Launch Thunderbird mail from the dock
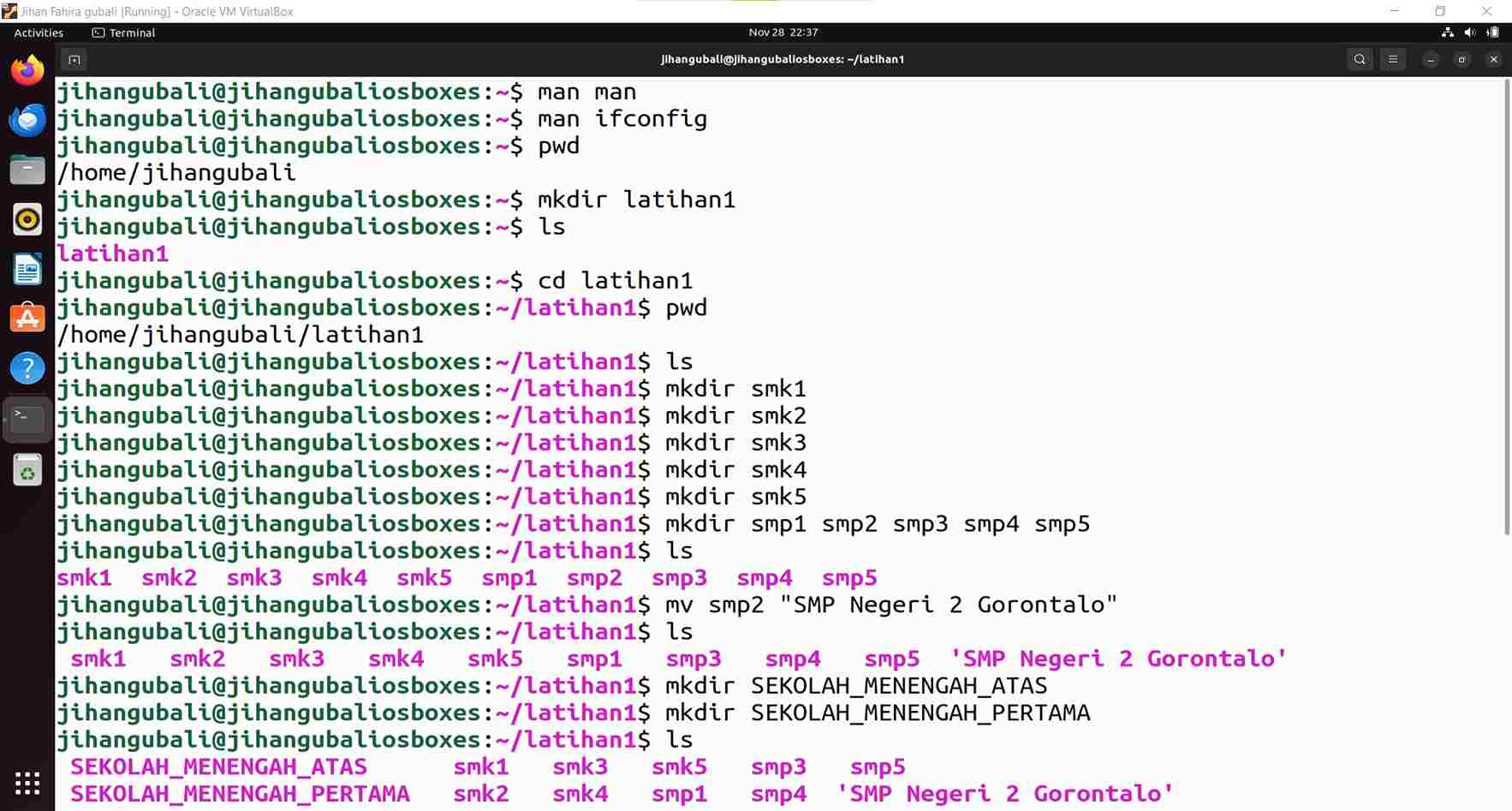This screenshot has width=1512, height=811. coord(27,120)
